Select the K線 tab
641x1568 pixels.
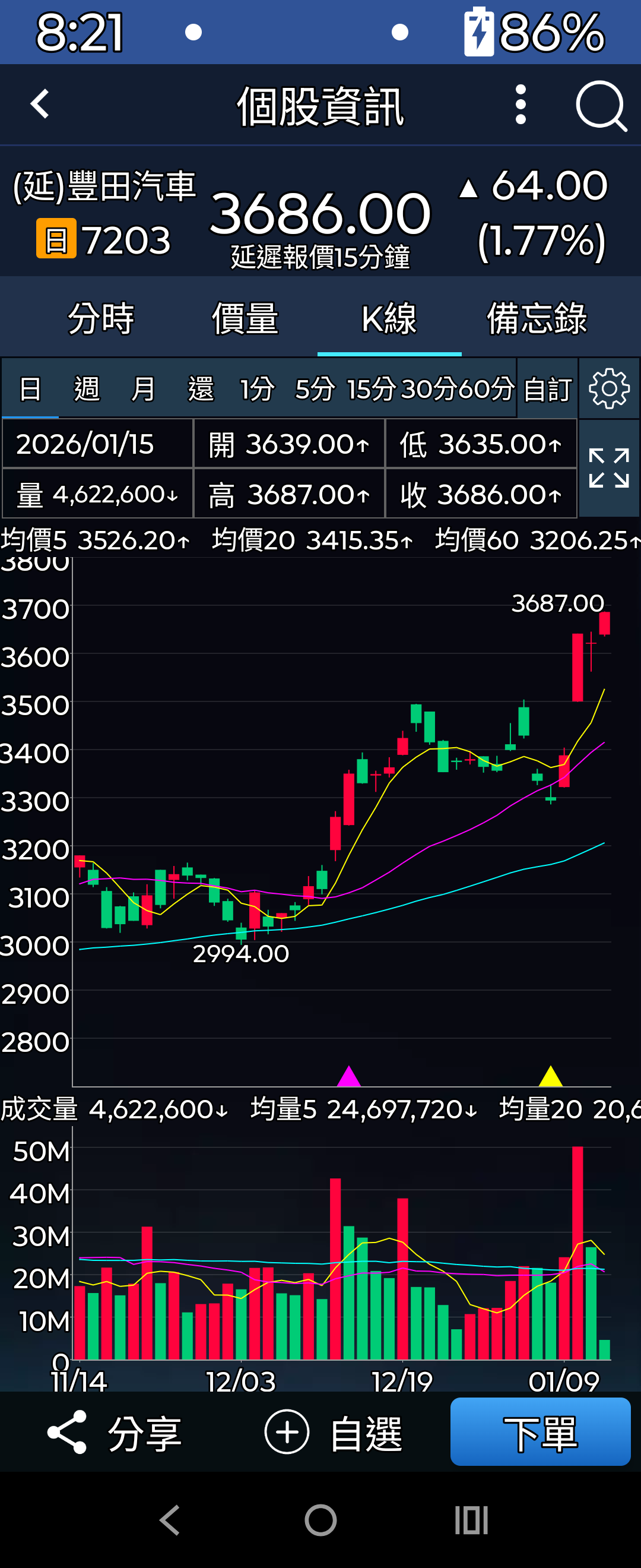pos(389,318)
